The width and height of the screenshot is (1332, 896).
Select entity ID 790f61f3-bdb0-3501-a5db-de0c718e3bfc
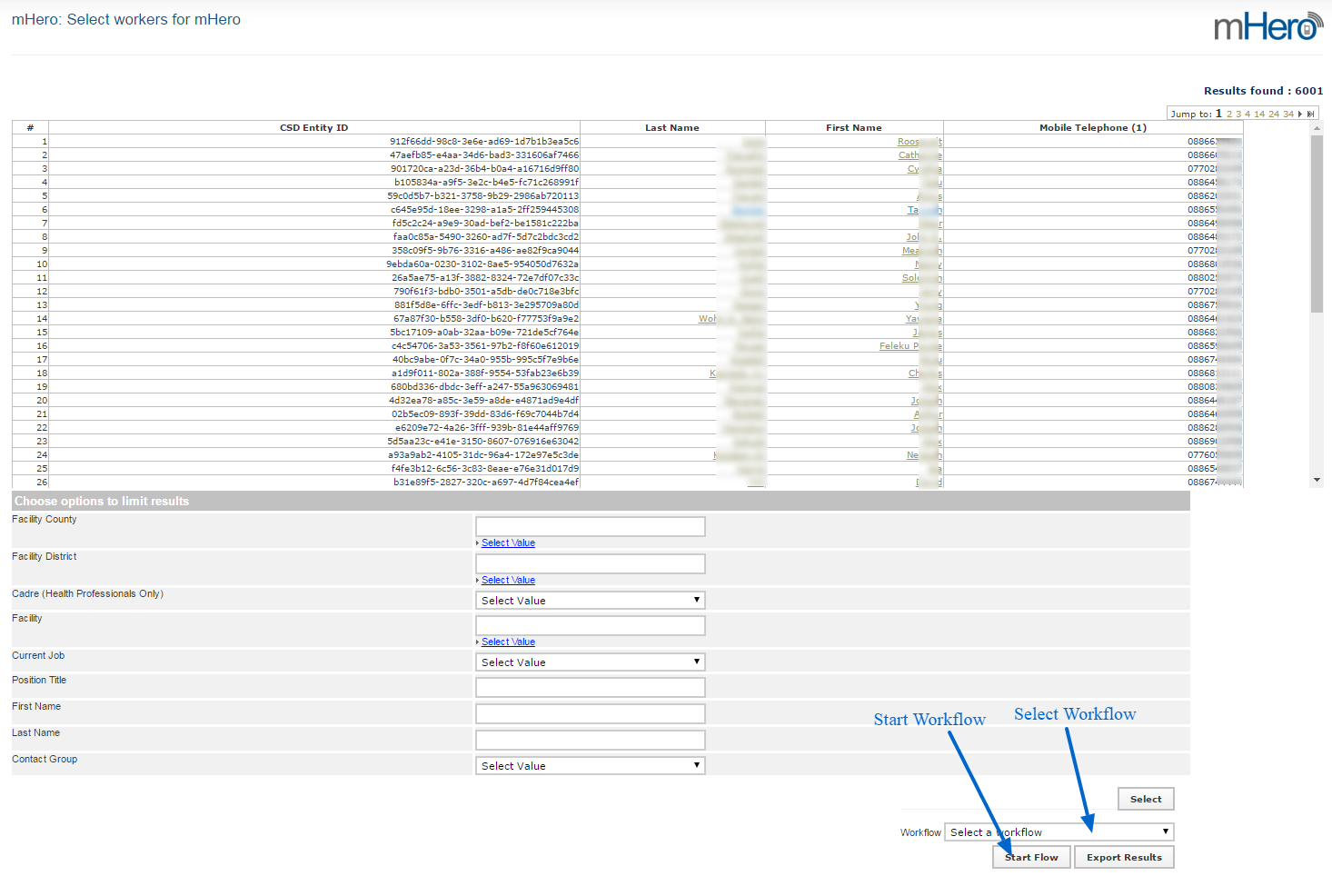click(x=486, y=292)
